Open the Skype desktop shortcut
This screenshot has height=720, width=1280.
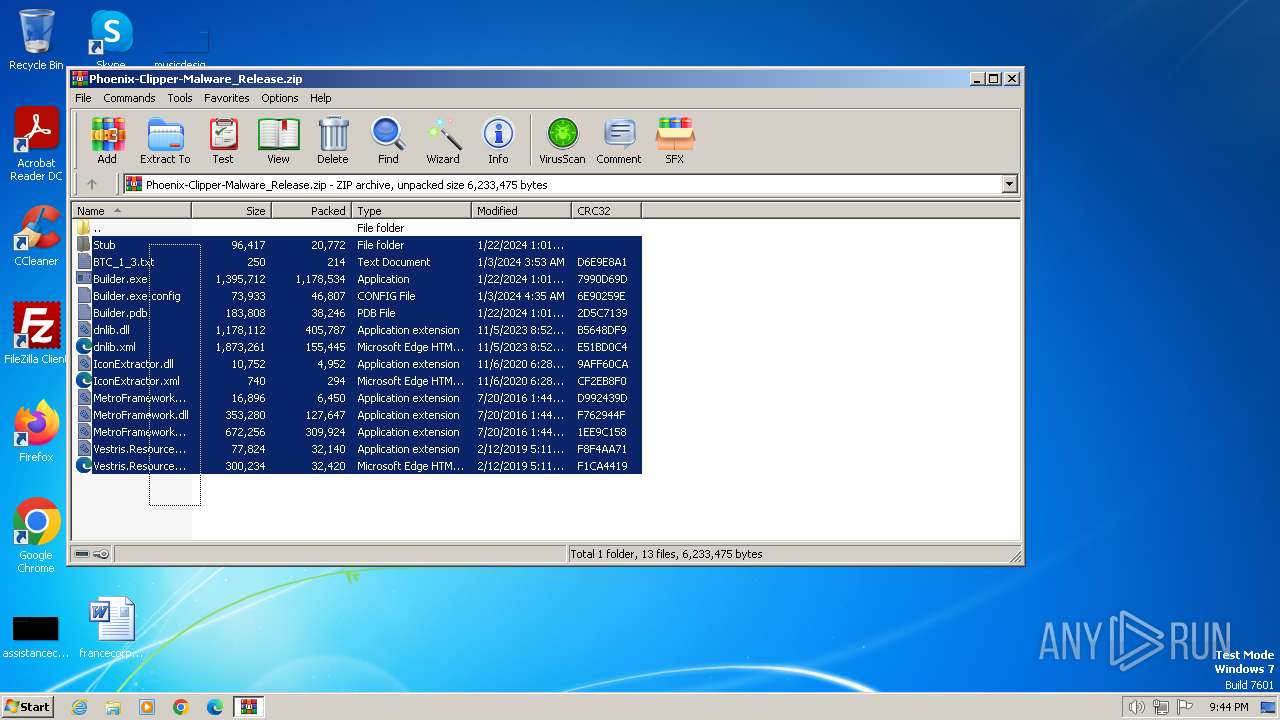(111, 40)
